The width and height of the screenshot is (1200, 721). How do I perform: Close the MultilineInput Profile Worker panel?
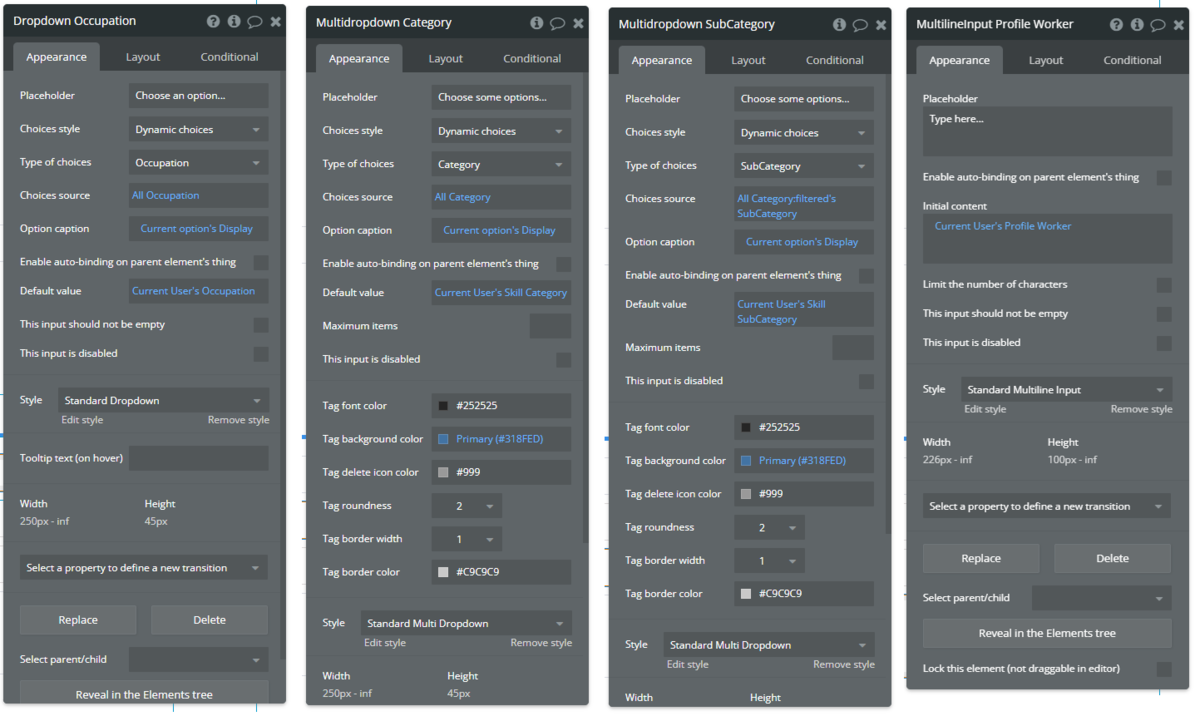click(1178, 24)
